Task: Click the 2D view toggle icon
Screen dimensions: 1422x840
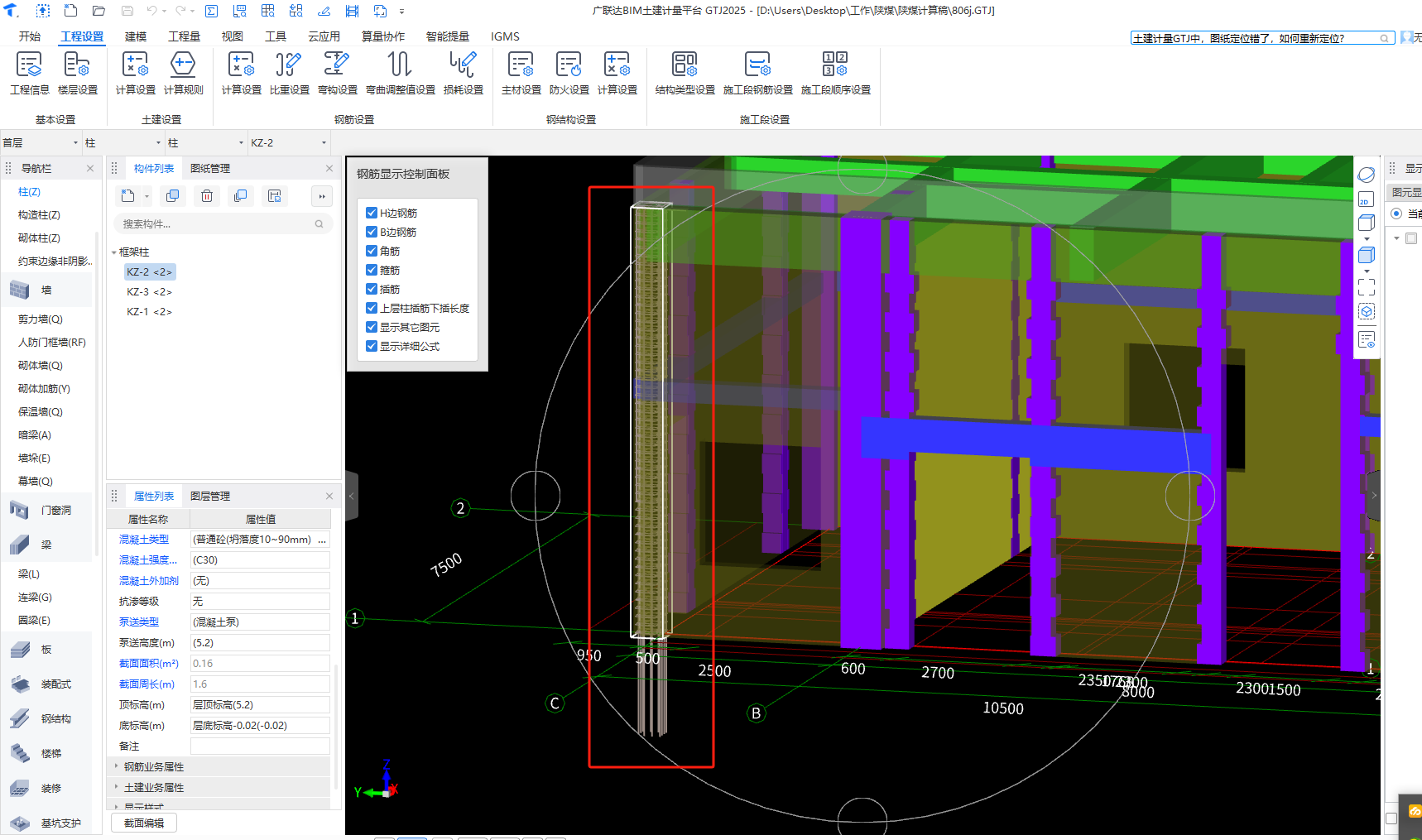Action: (x=1367, y=199)
